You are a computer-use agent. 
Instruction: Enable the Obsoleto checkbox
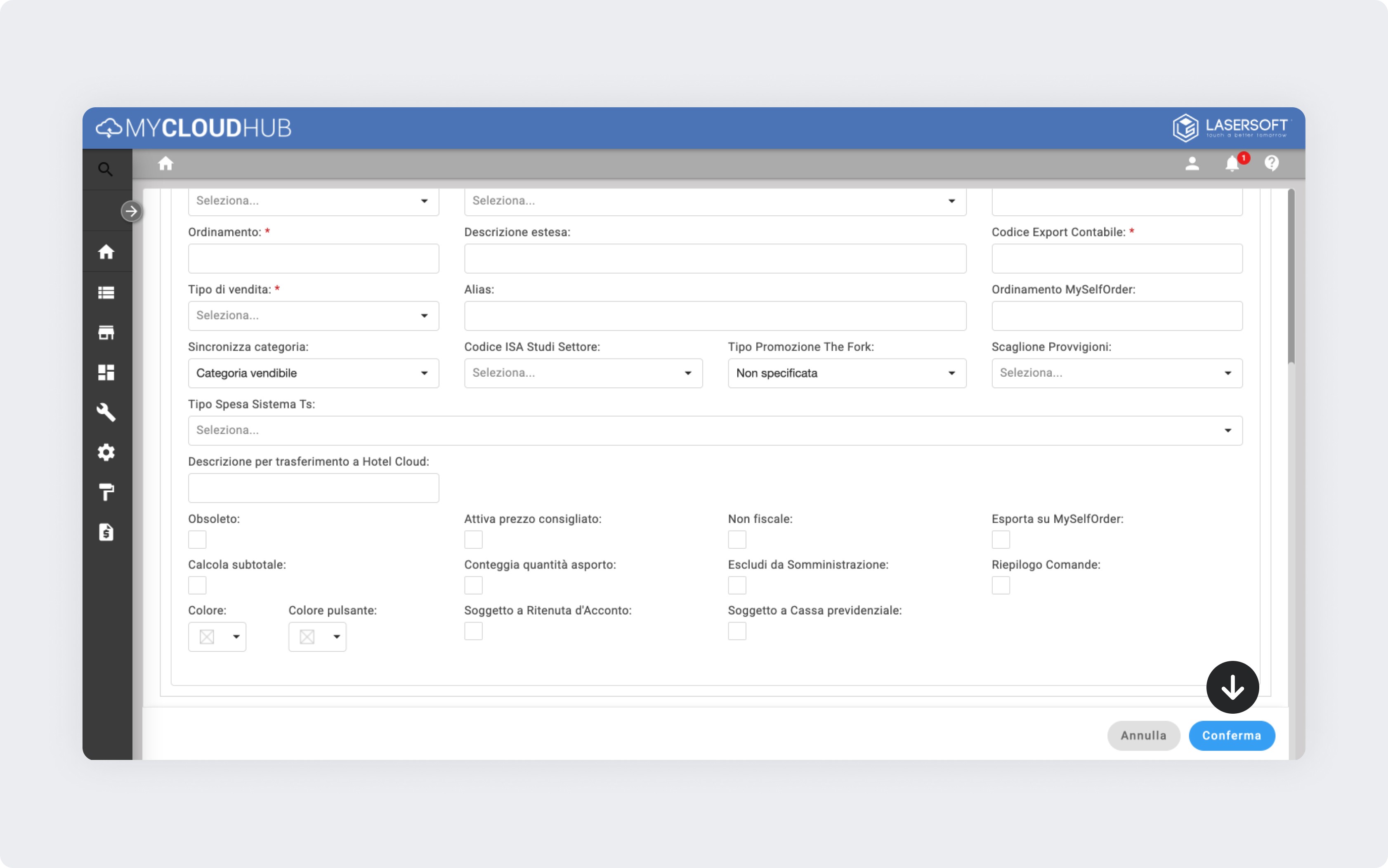198,540
